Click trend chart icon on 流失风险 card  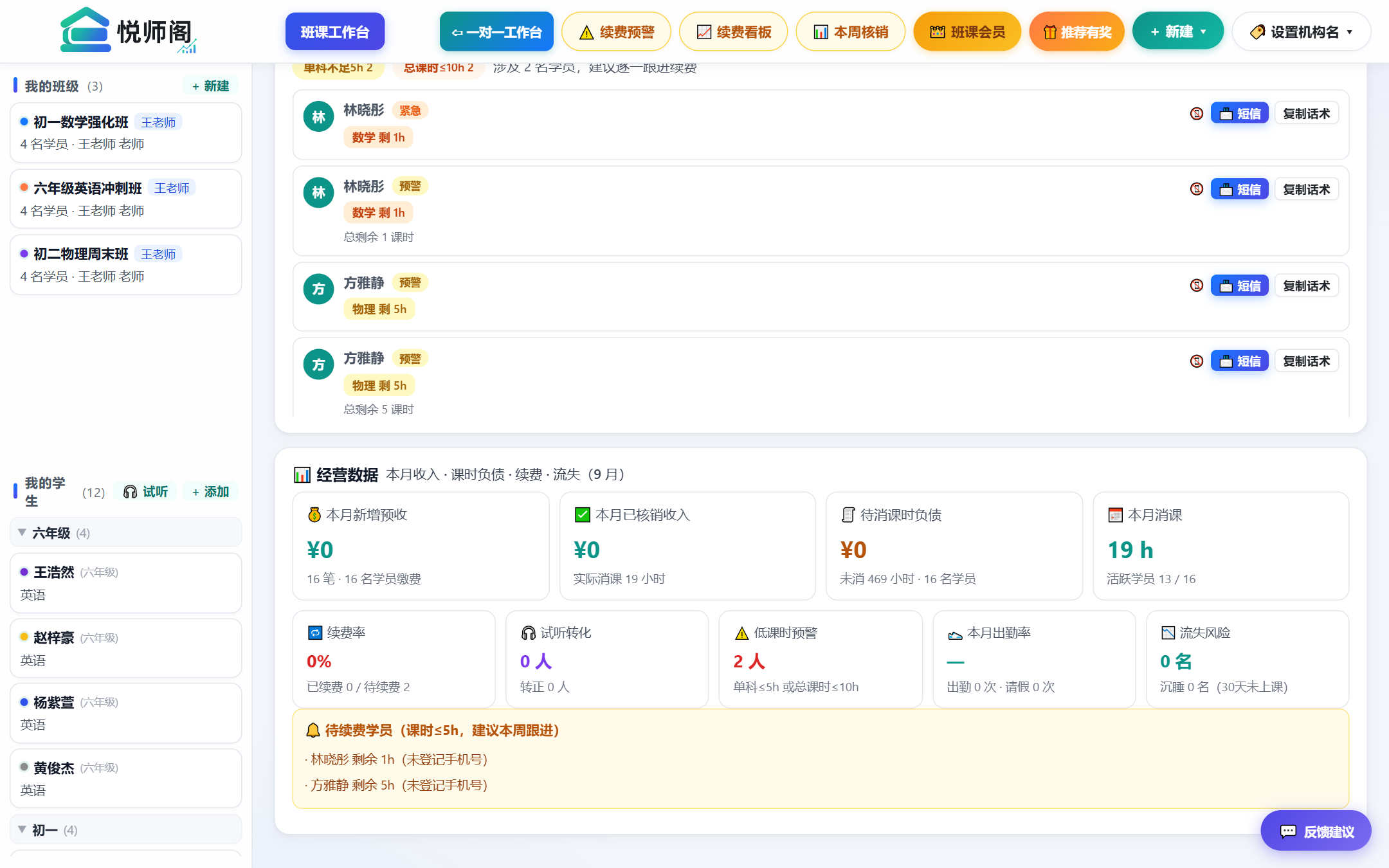(1168, 633)
